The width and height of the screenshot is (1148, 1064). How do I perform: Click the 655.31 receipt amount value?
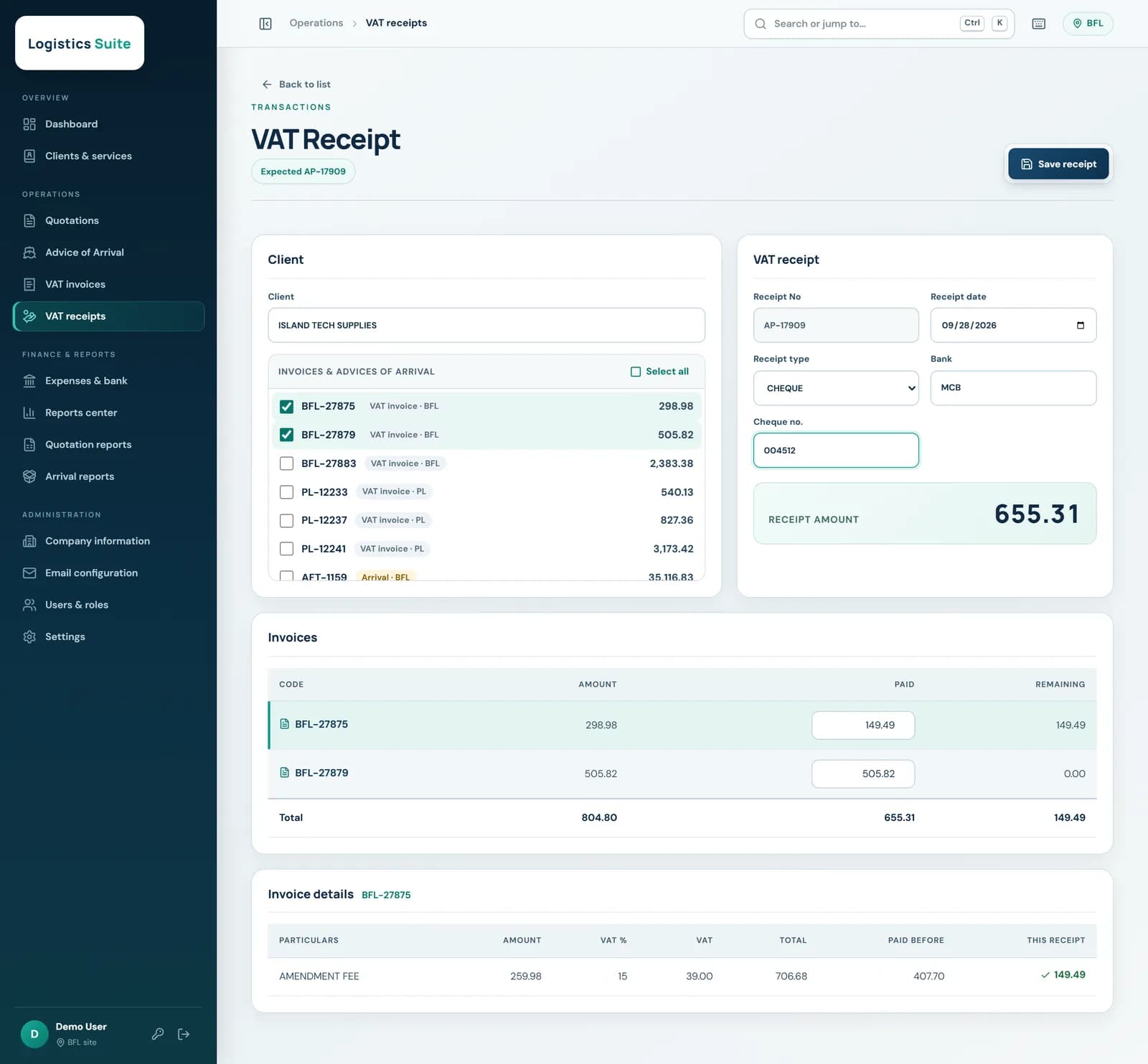(1037, 514)
